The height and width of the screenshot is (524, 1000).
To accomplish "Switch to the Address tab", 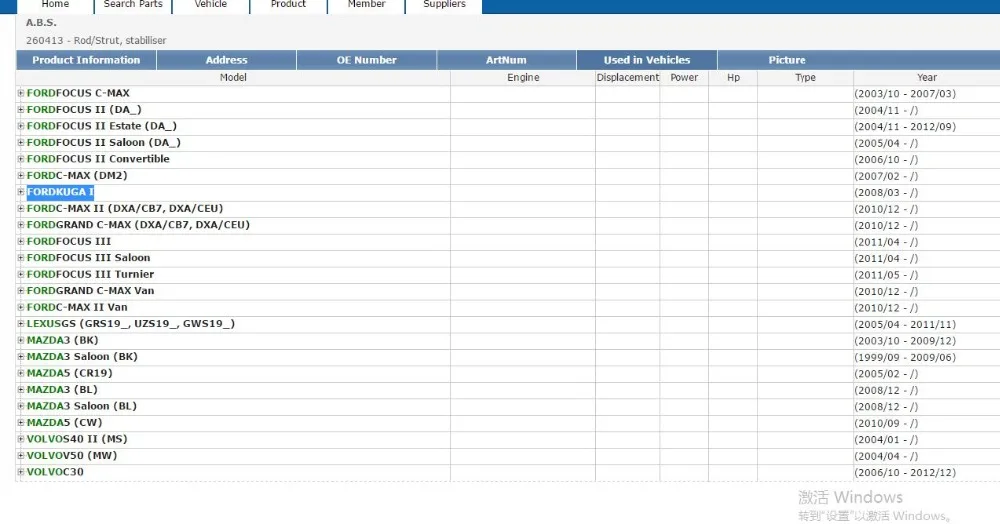I will [226, 60].
